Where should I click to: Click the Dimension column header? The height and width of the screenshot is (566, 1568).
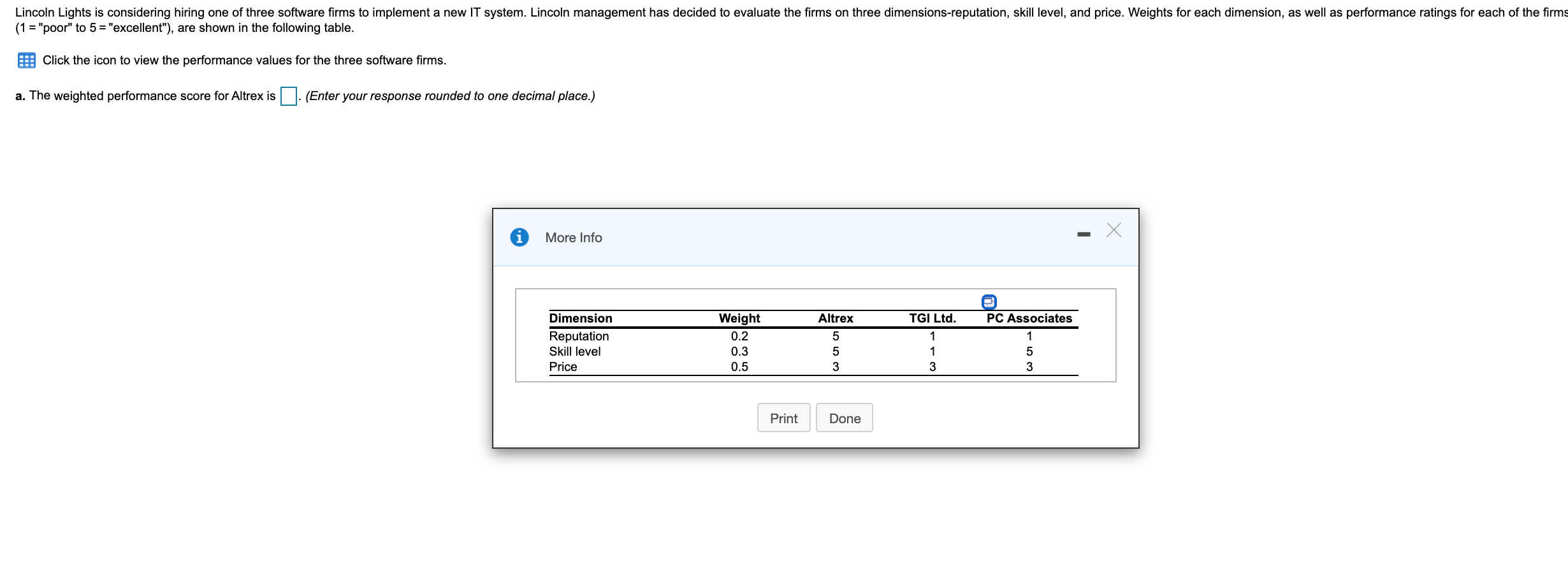point(581,318)
